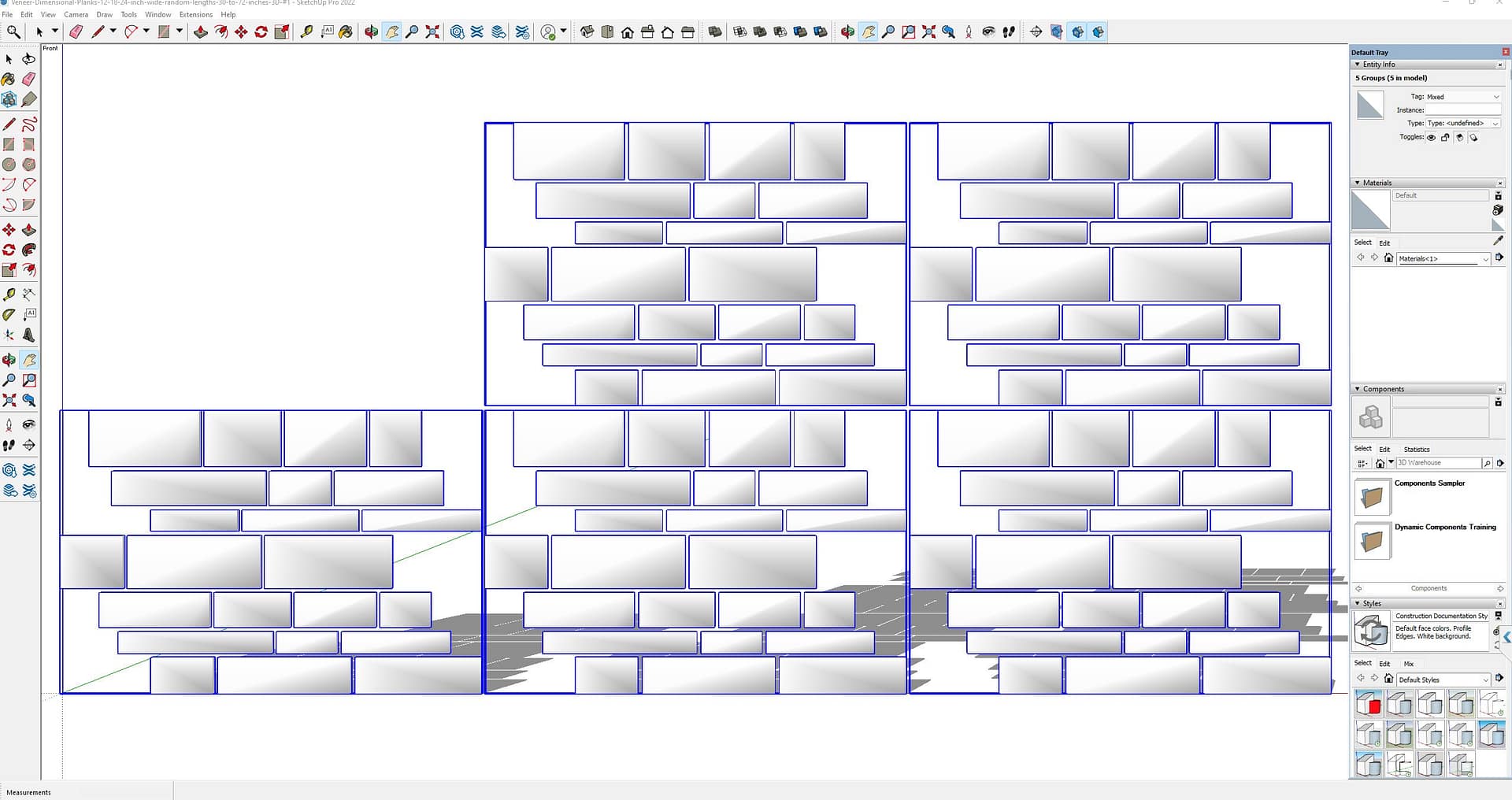
Task: Open the Camera menu
Action: [76, 14]
